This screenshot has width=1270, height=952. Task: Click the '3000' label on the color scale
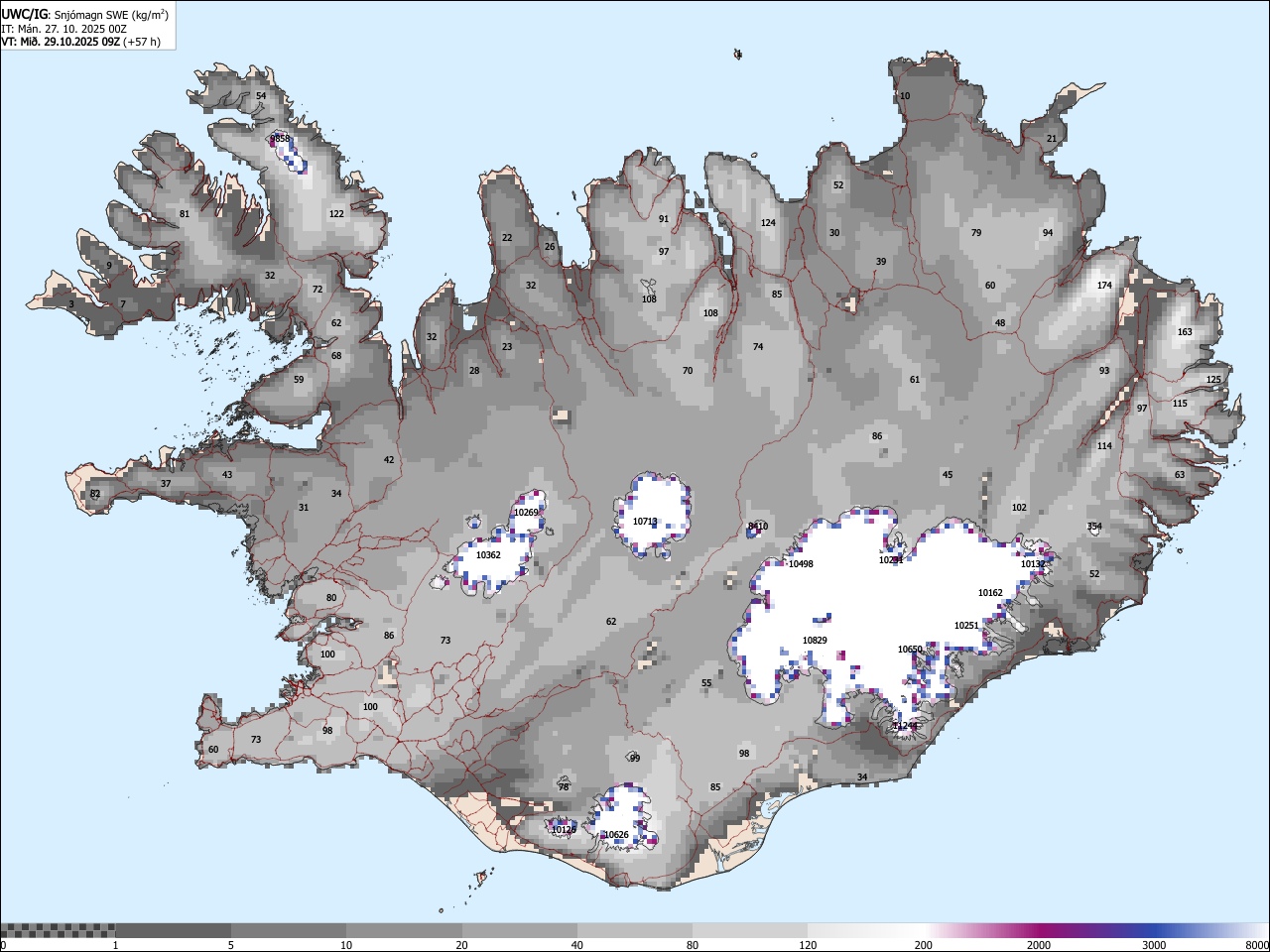tap(1154, 945)
